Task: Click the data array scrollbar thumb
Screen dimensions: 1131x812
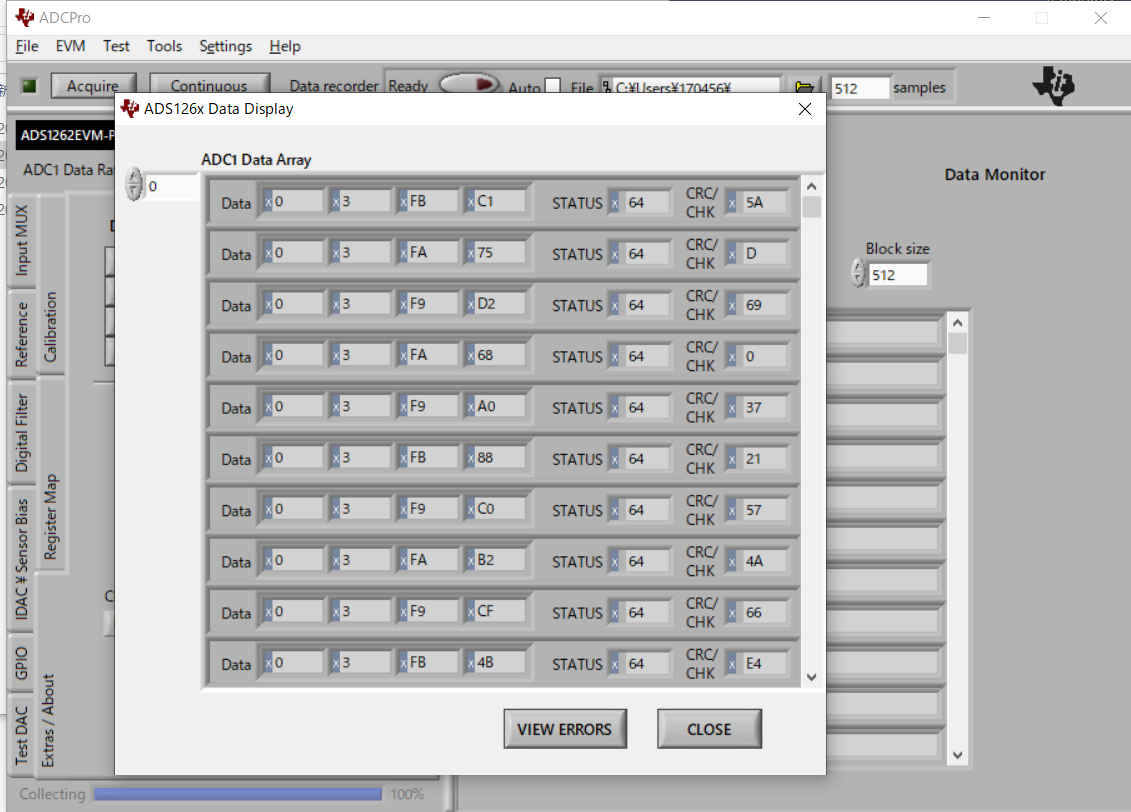Action: pos(811,207)
